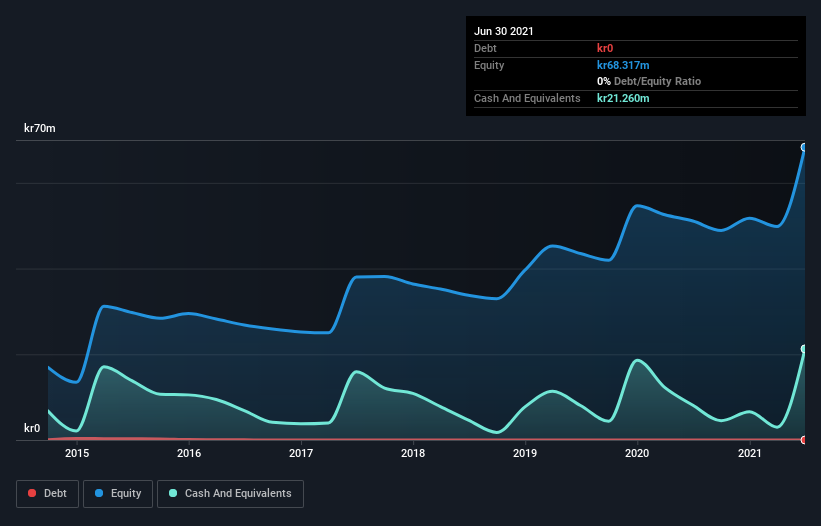Click the 2015 x-axis label
Viewport: 821px width, 526px height.
(x=77, y=454)
